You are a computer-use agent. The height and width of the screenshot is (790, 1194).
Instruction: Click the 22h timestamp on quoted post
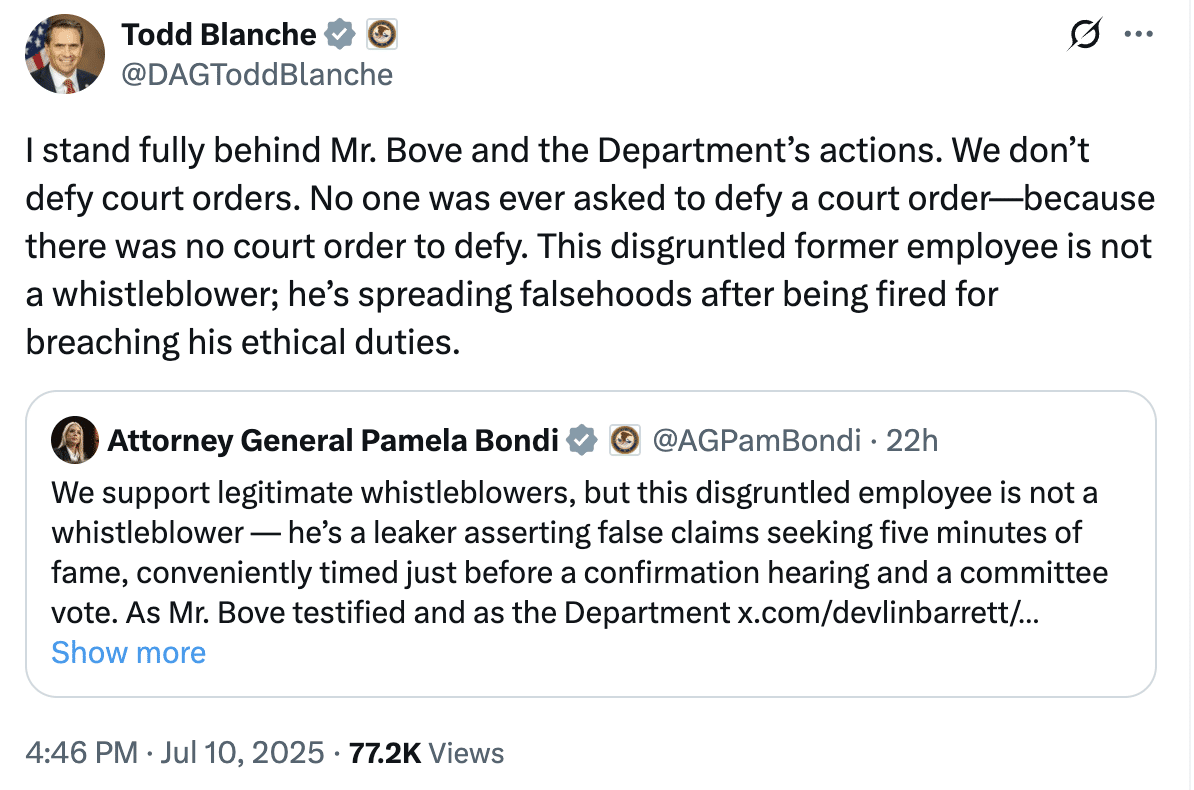point(911,440)
